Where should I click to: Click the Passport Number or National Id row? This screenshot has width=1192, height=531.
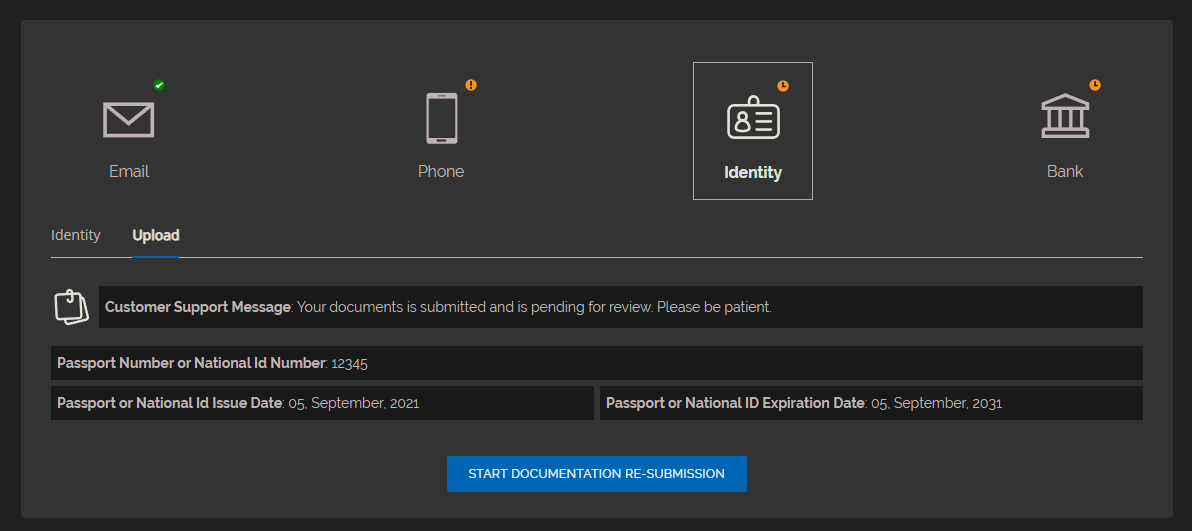(596, 363)
